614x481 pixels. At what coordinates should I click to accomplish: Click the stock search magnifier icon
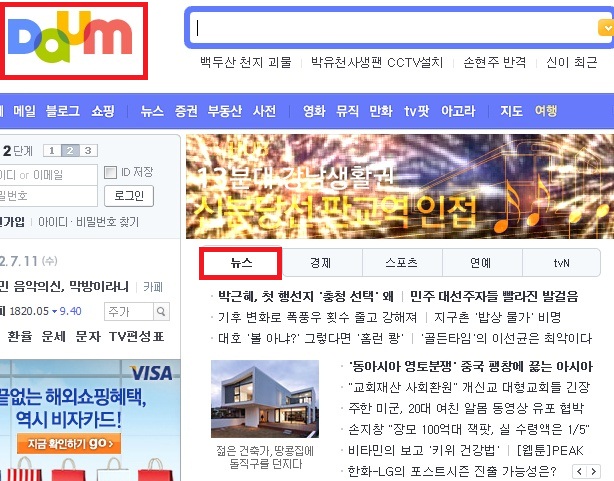161,312
